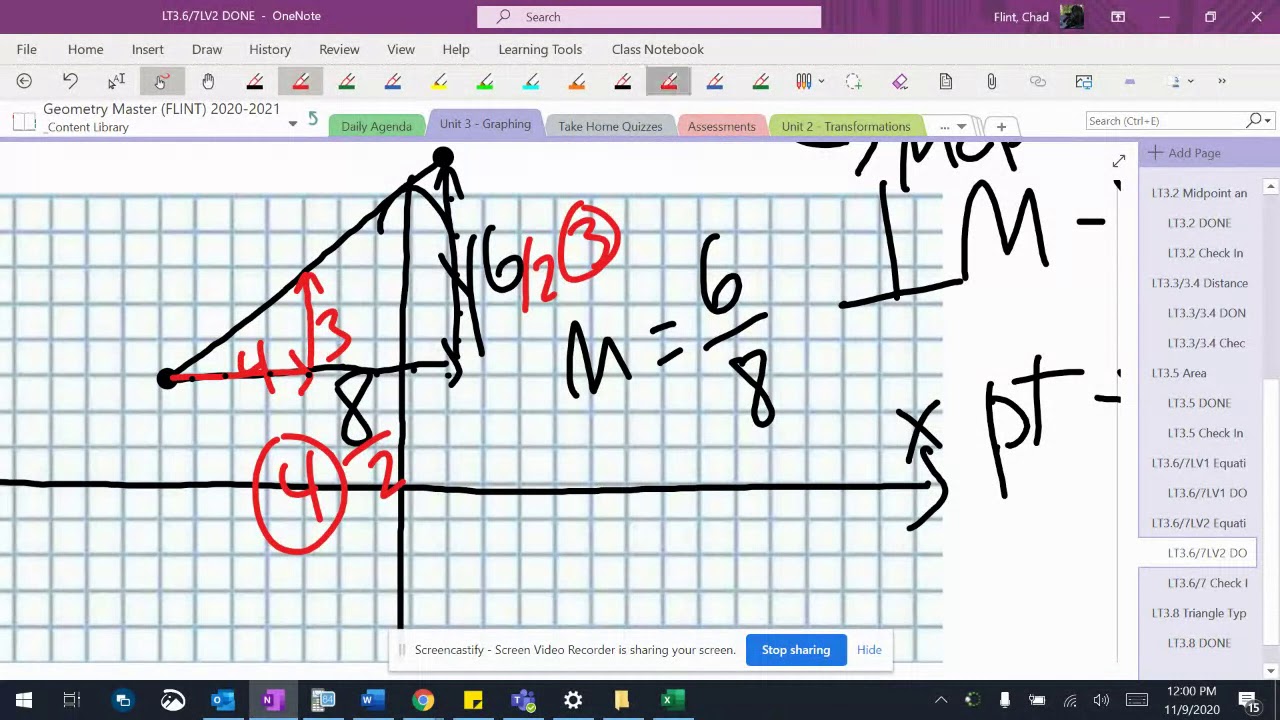Pick the thick blue pen
Viewport: 1280px width, 720px height.
click(715, 81)
